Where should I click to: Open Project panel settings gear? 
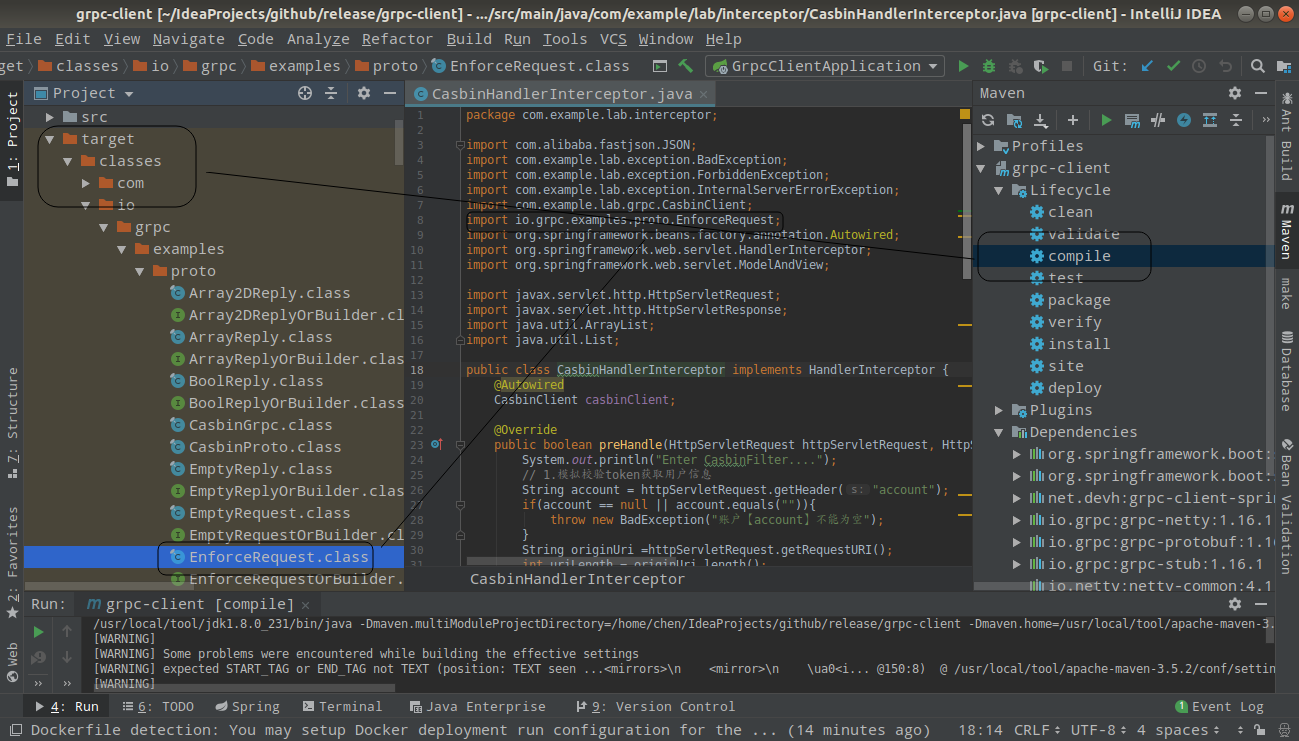[364, 93]
